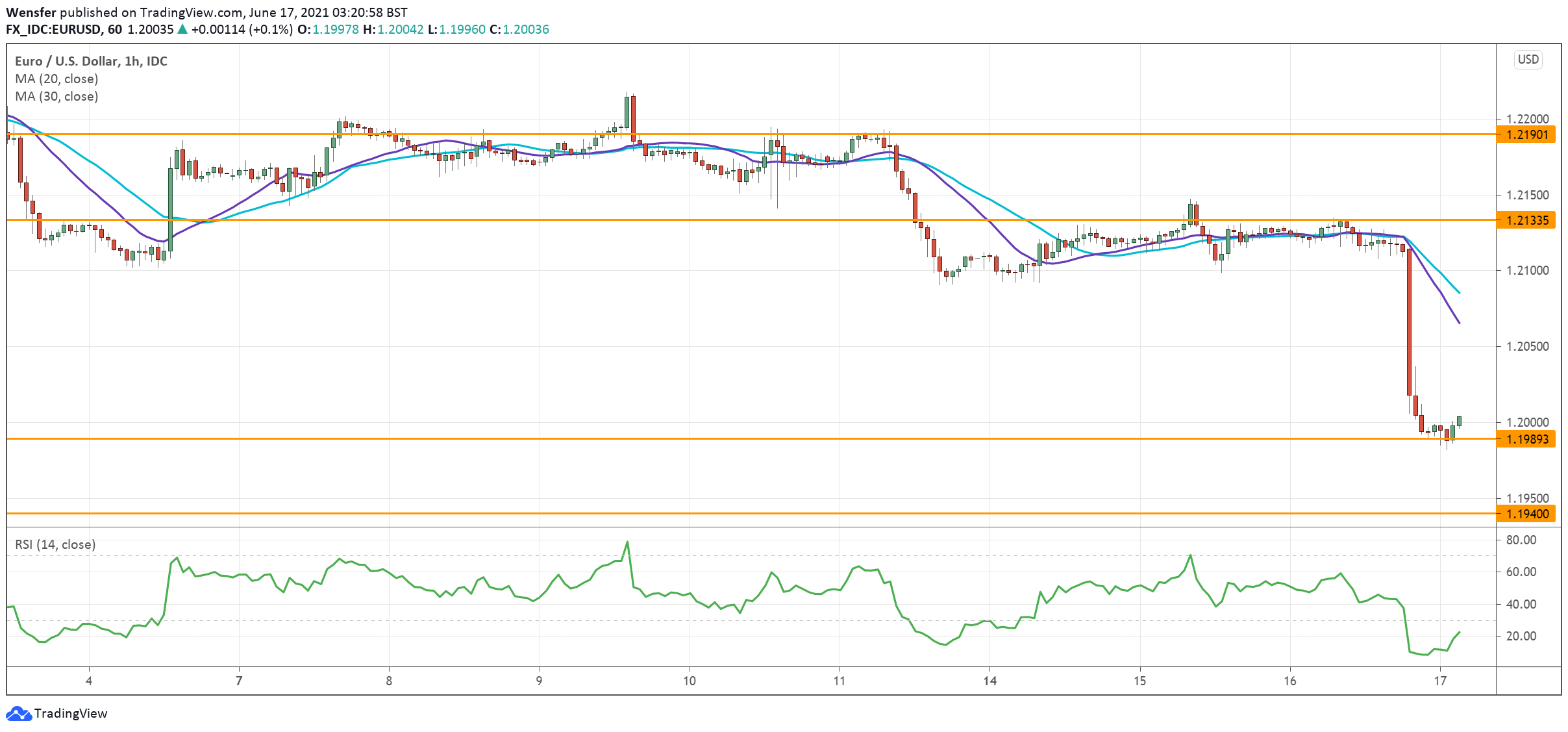Click the date 9 on time axis
1568x732 pixels.
click(x=539, y=681)
